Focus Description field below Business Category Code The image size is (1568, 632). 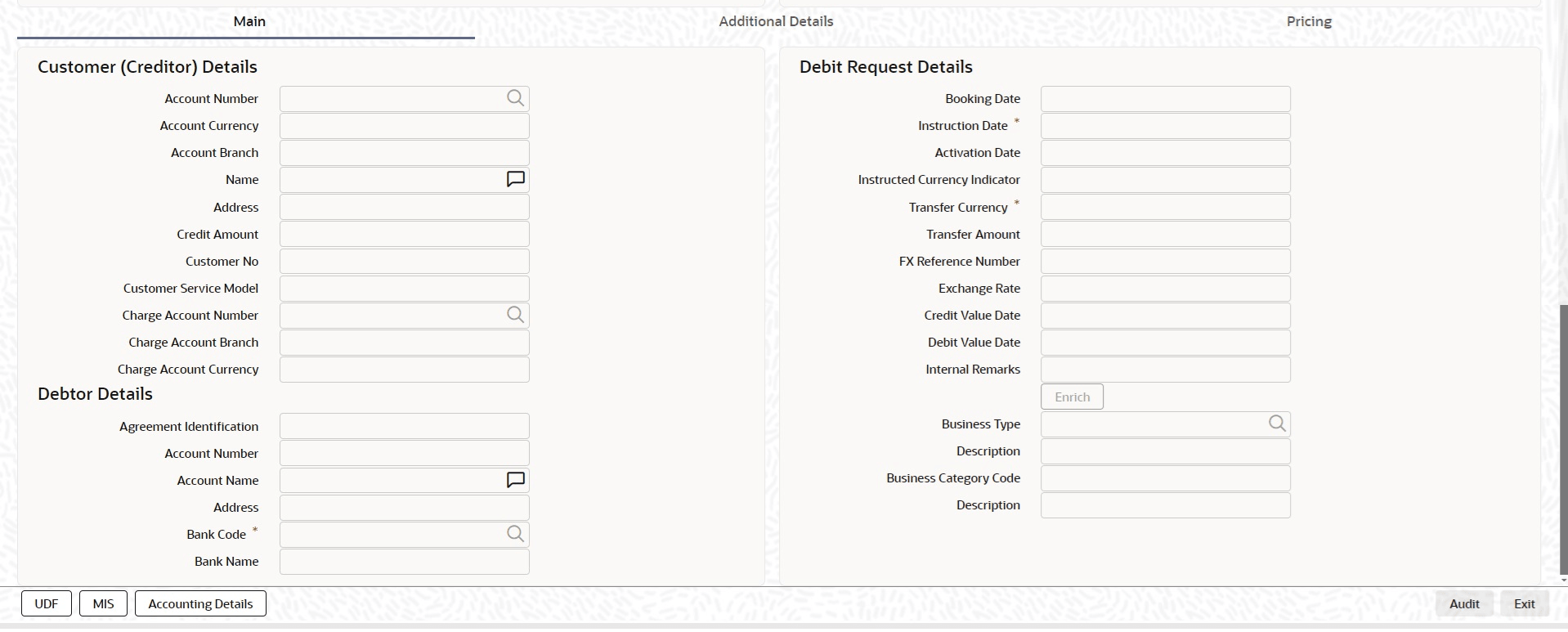pos(1166,505)
